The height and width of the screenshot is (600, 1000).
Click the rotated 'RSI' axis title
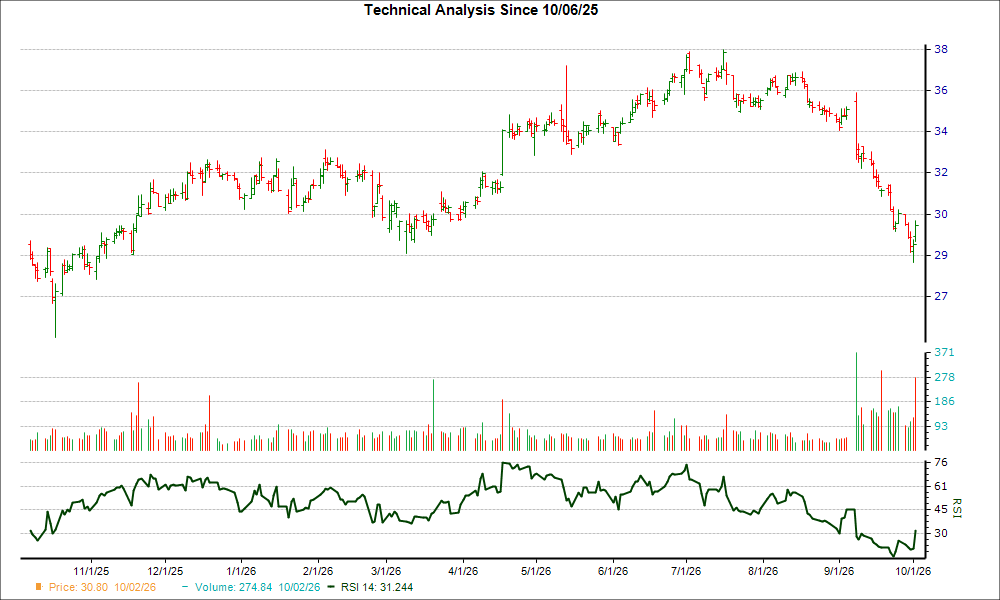coord(956,508)
